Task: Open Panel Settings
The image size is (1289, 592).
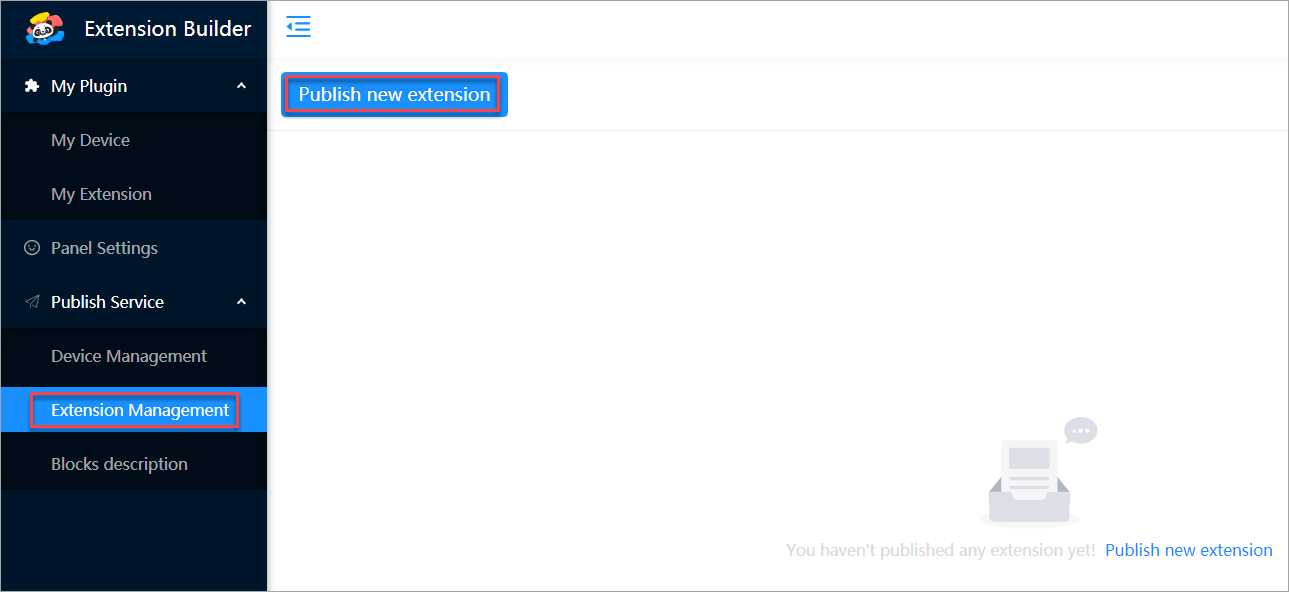Action: point(104,248)
